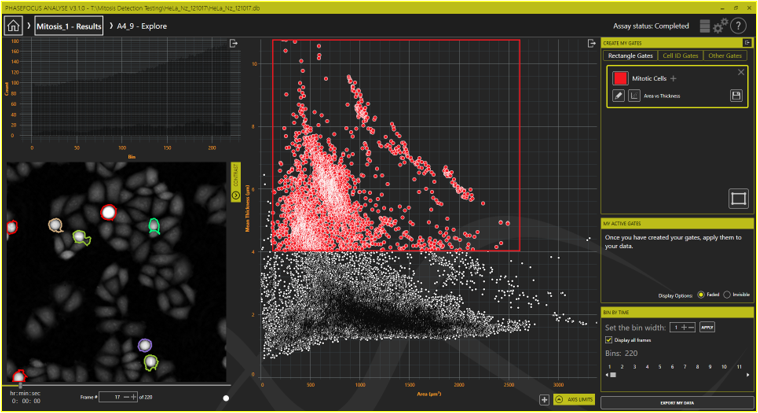Collapse the Create My Gates panel
Viewport: 758px width, 413px height.
pos(746,43)
